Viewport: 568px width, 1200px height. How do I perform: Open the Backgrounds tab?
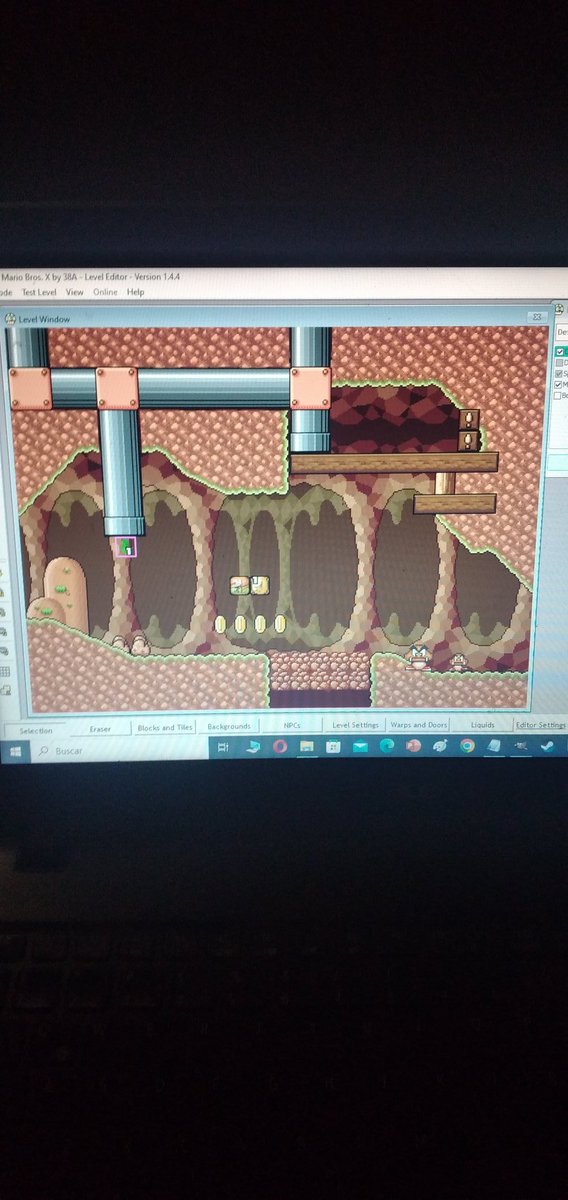coord(229,727)
